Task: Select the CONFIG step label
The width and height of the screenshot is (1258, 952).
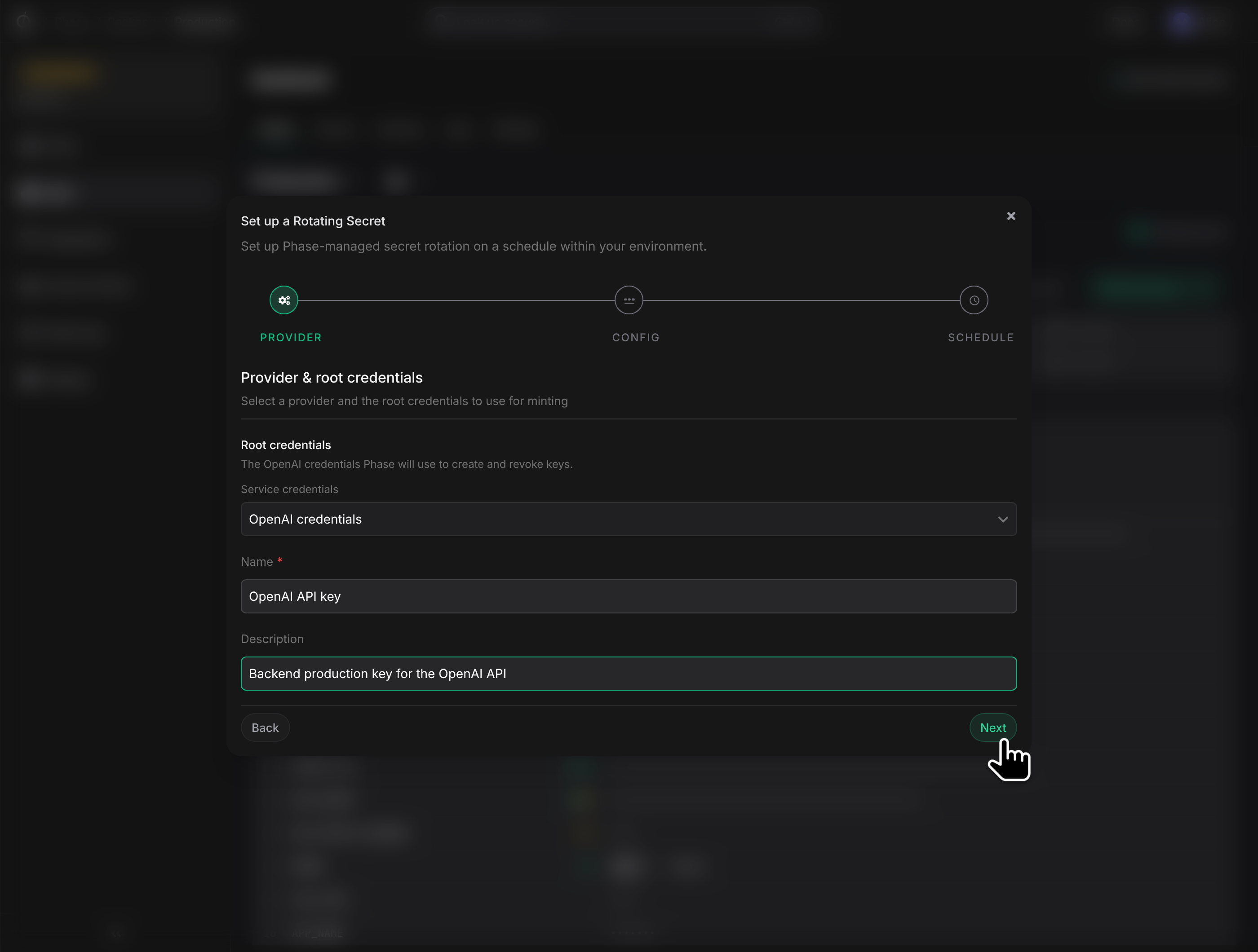Action: click(636, 338)
